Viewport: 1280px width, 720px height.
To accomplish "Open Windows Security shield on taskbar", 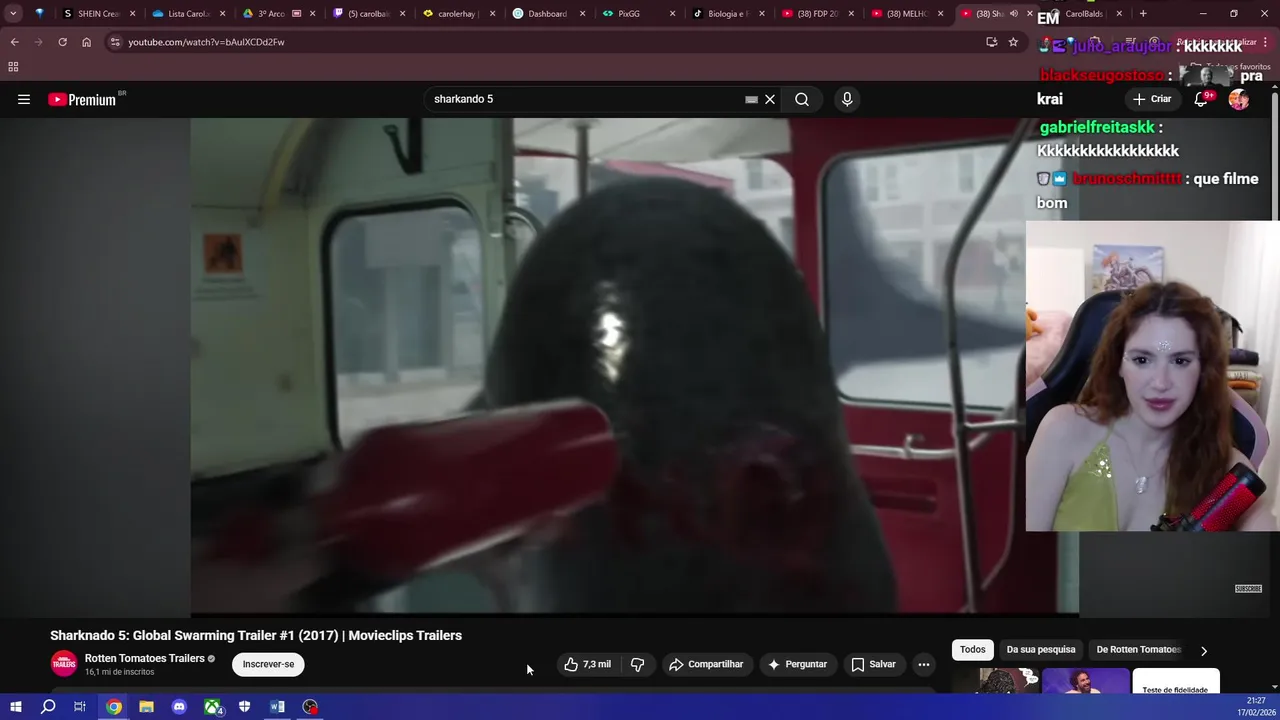I will point(245,707).
